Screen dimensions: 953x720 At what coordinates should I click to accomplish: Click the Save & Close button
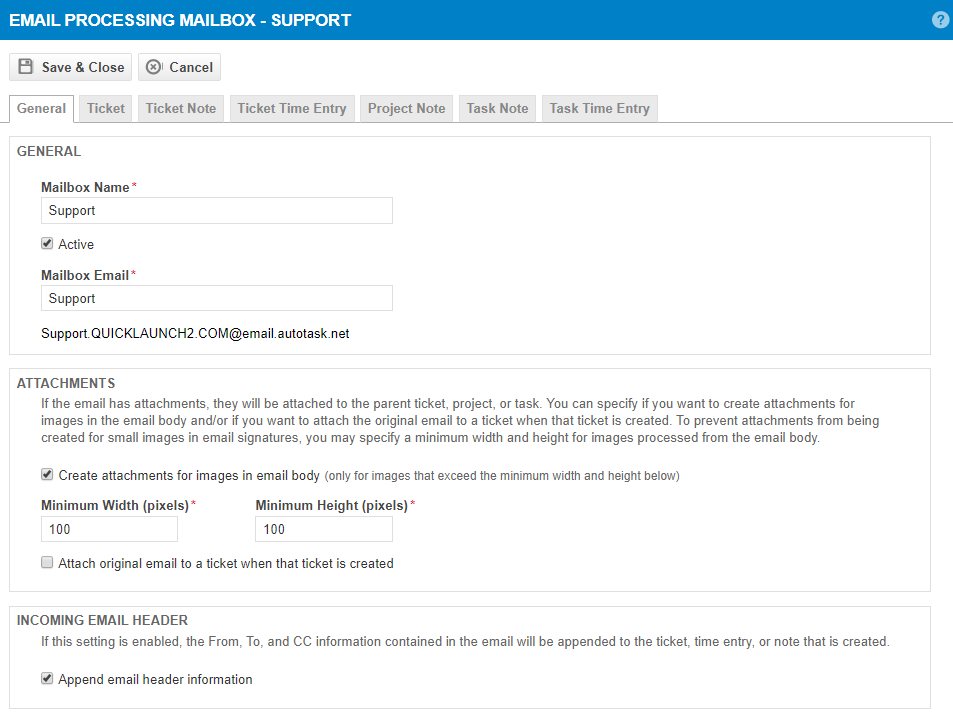70,67
